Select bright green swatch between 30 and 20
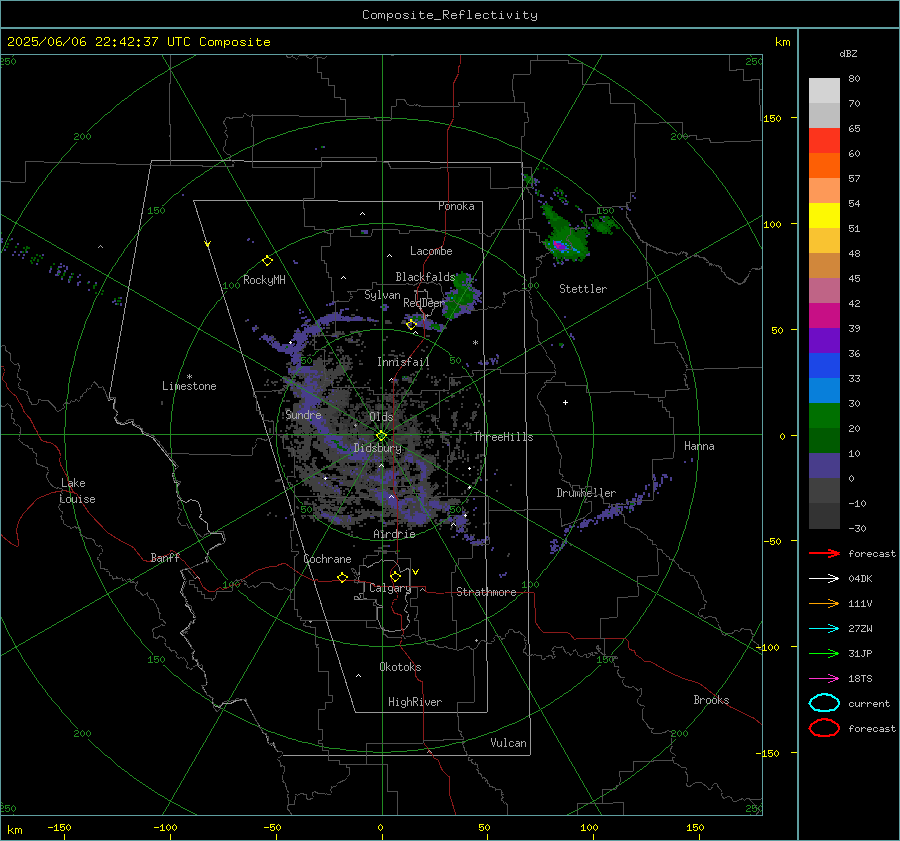The image size is (900, 841). (824, 416)
